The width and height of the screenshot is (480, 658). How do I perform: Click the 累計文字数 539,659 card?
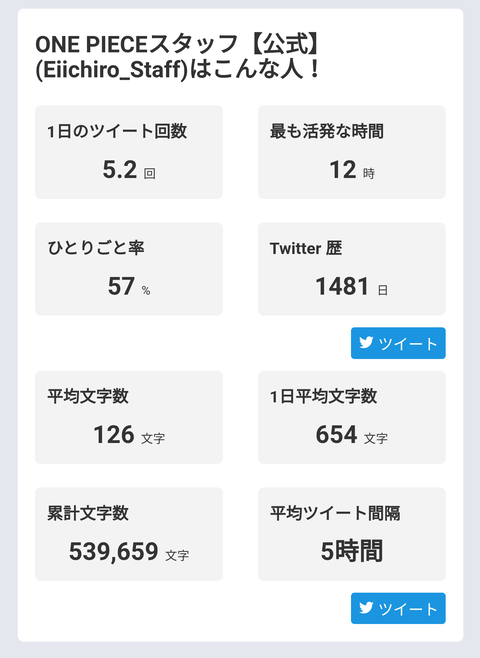click(129, 534)
